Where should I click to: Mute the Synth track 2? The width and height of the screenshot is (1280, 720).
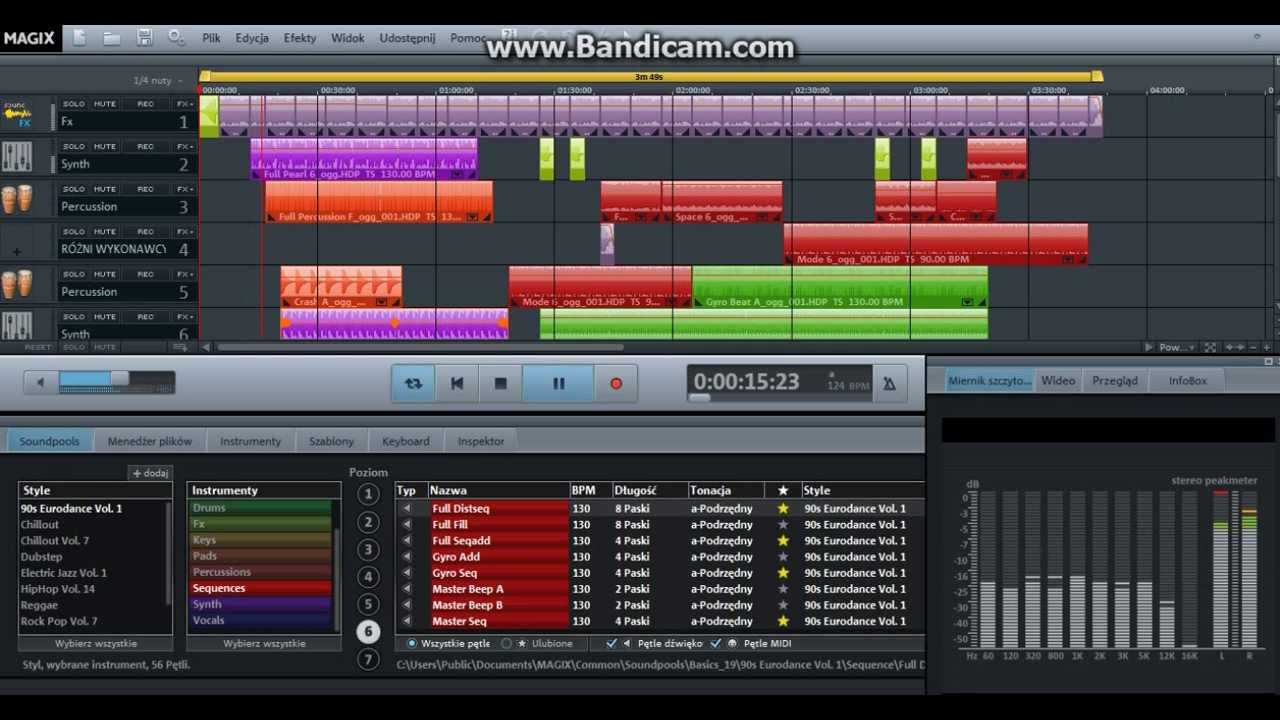tap(105, 146)
